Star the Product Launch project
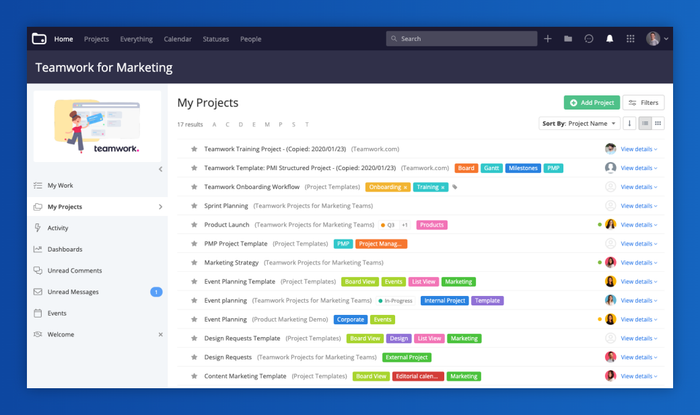 (x=194, y=225)
